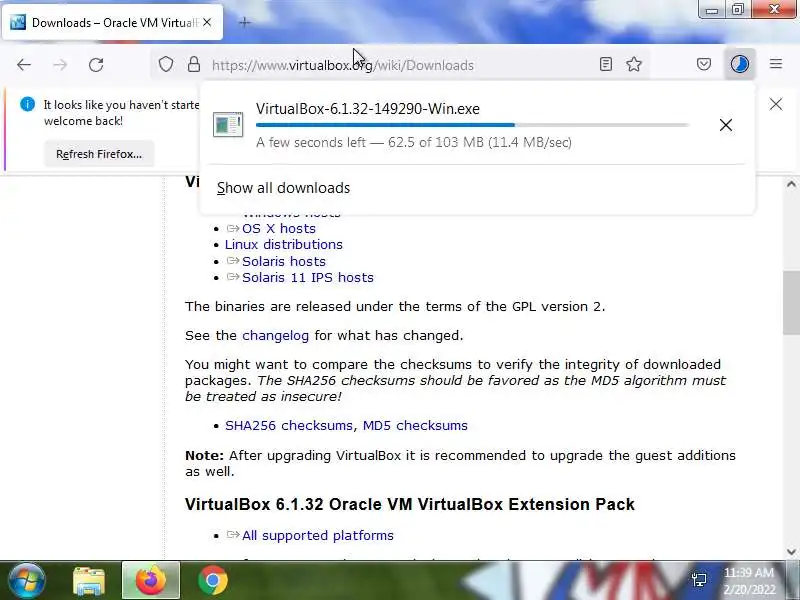
Task: Open the changelog link
Action: point(276,336)
